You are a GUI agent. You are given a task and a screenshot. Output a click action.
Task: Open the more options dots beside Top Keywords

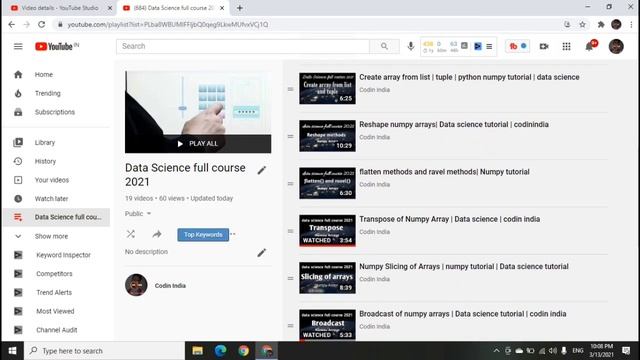click(x=233, y=234)
